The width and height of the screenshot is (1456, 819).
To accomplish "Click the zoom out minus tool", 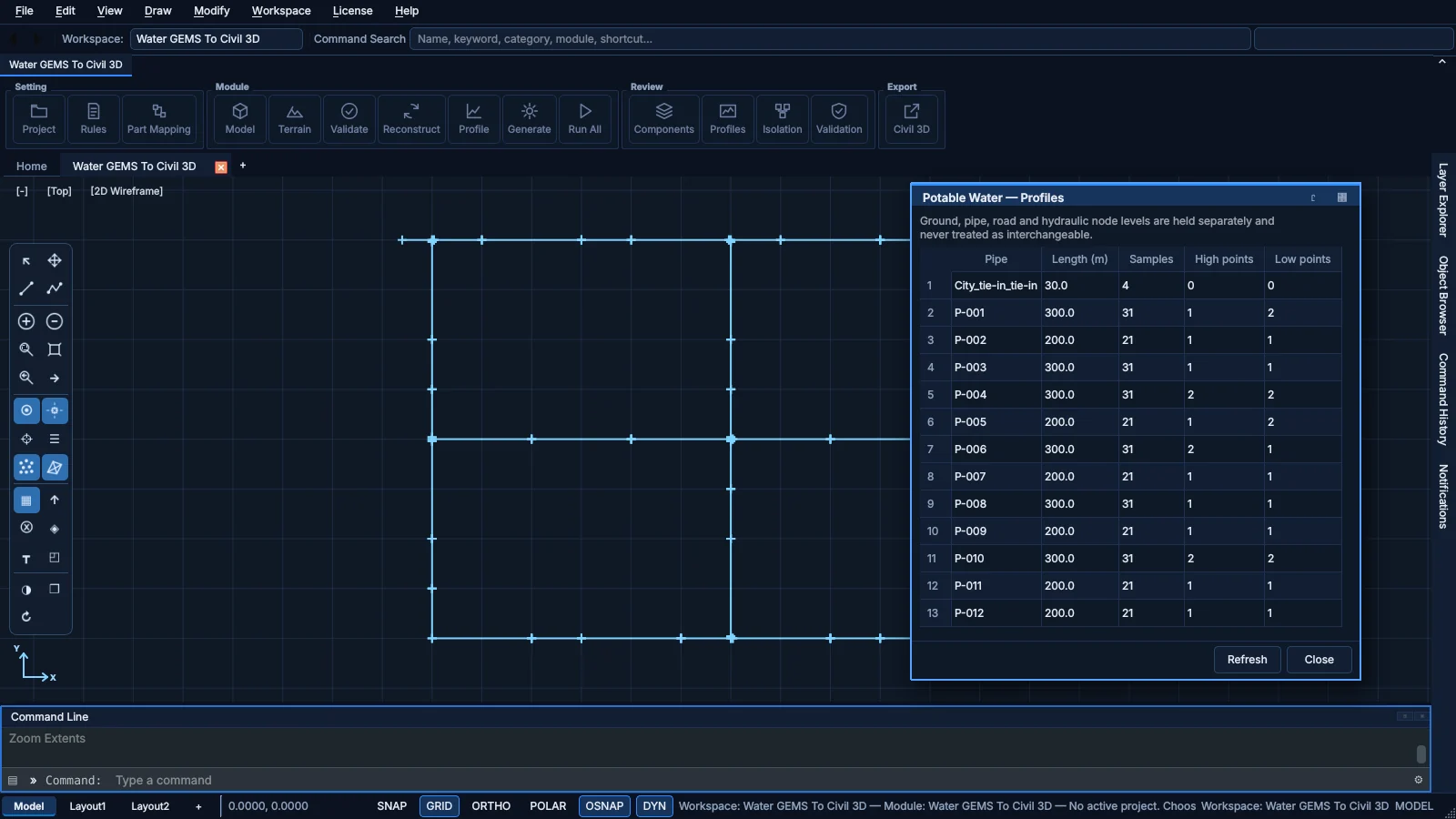I will 55,321.
